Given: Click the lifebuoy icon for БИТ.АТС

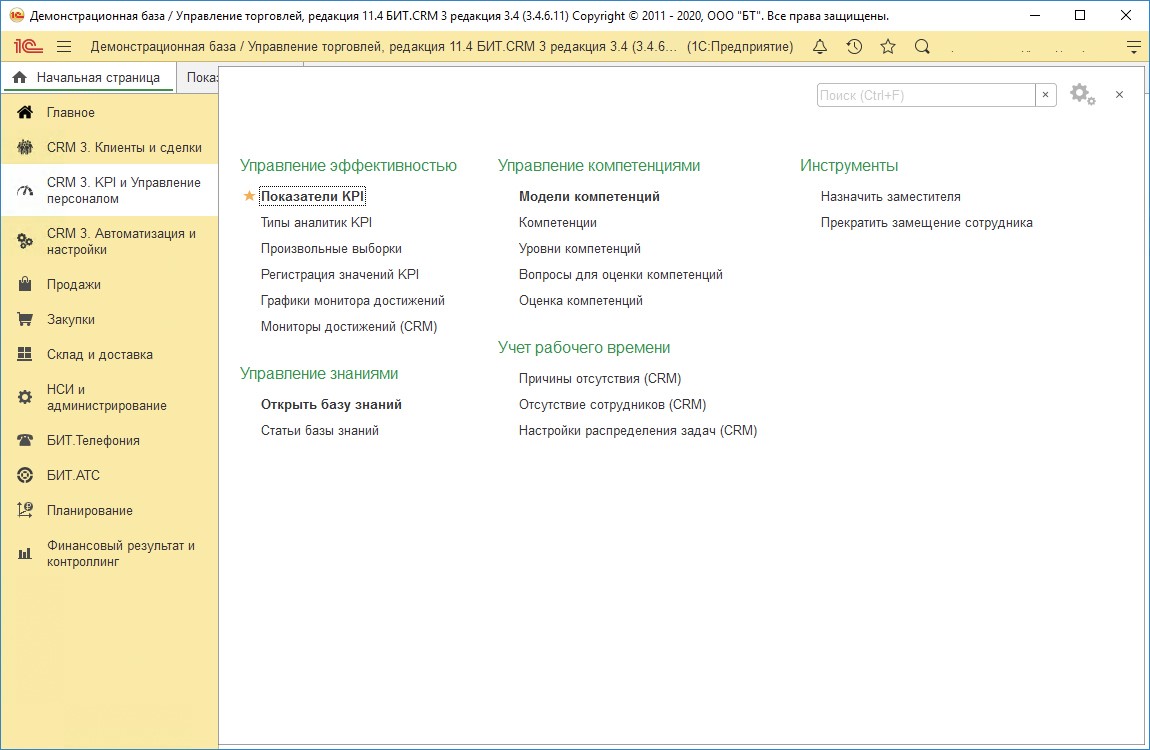Looking at the screenshot, I should (25, 476).
